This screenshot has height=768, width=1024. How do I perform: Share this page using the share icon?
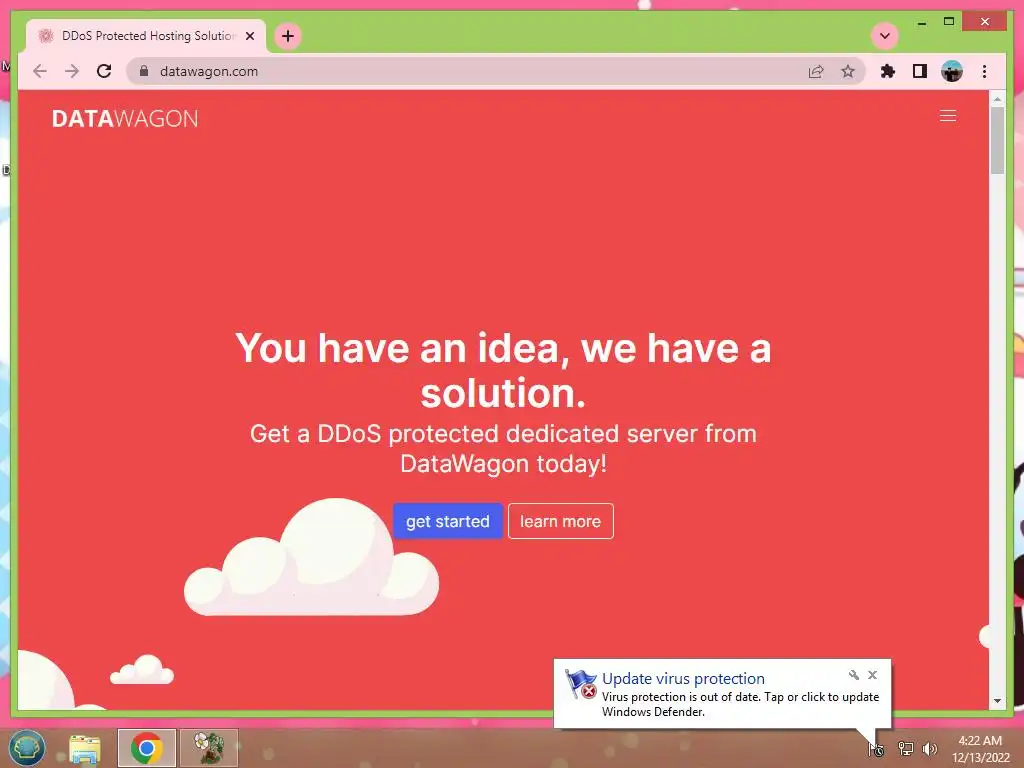point(816,71)
